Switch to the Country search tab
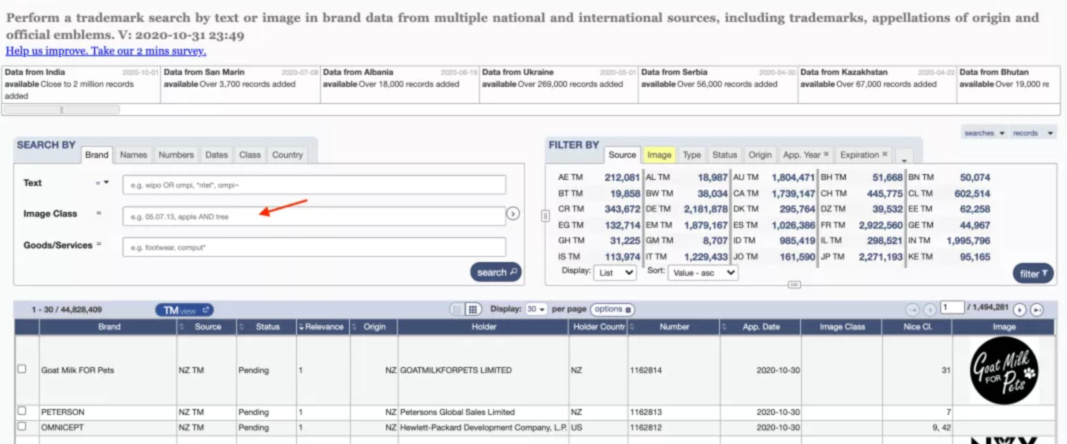 287,155
